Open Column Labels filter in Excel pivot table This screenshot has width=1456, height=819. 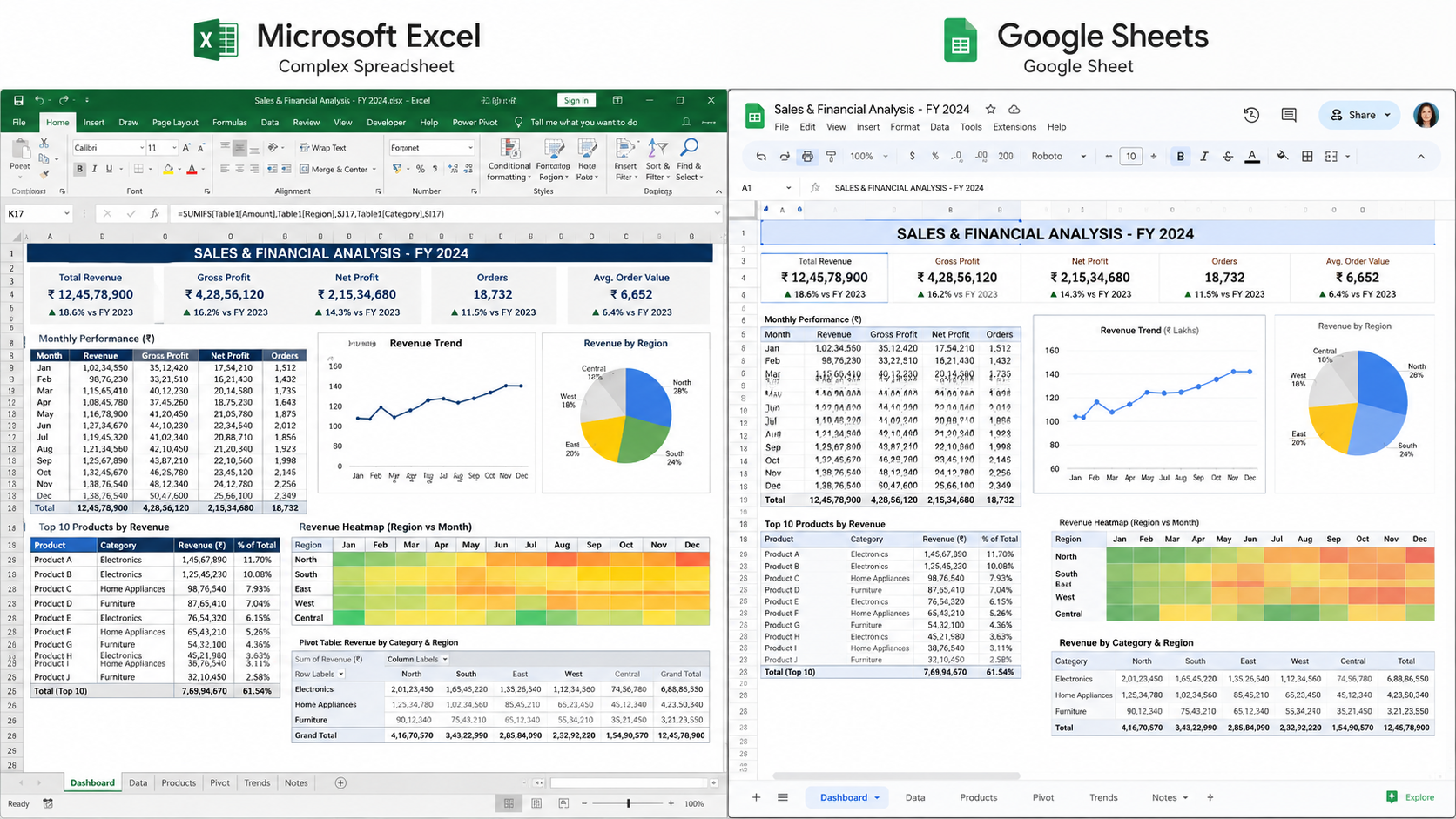(x=444, y=659)
